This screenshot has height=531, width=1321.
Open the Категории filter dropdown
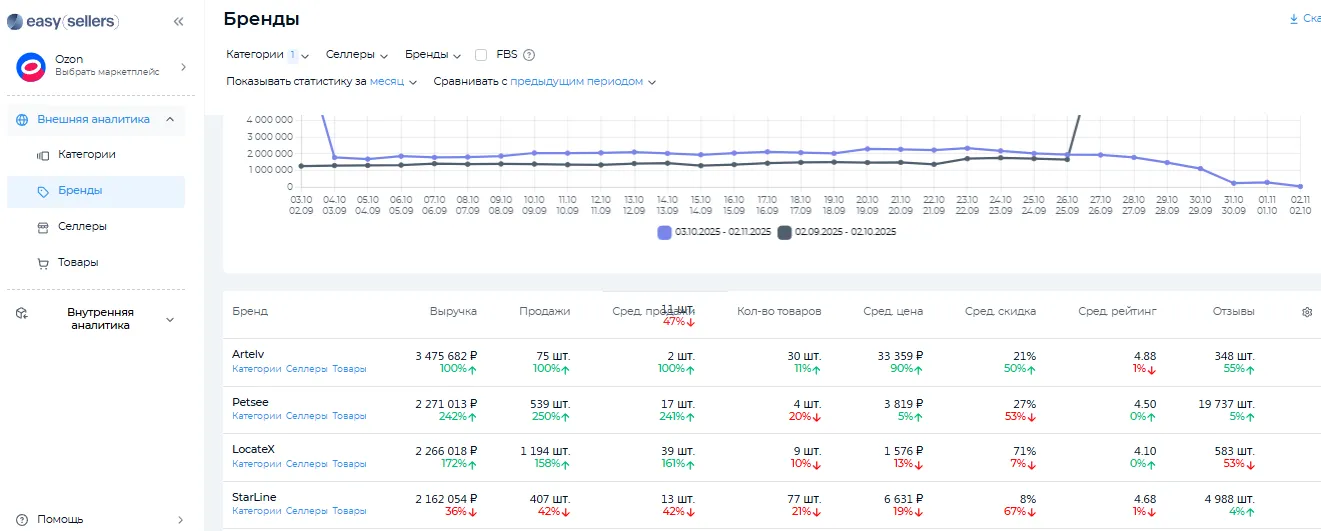[267, 55]
